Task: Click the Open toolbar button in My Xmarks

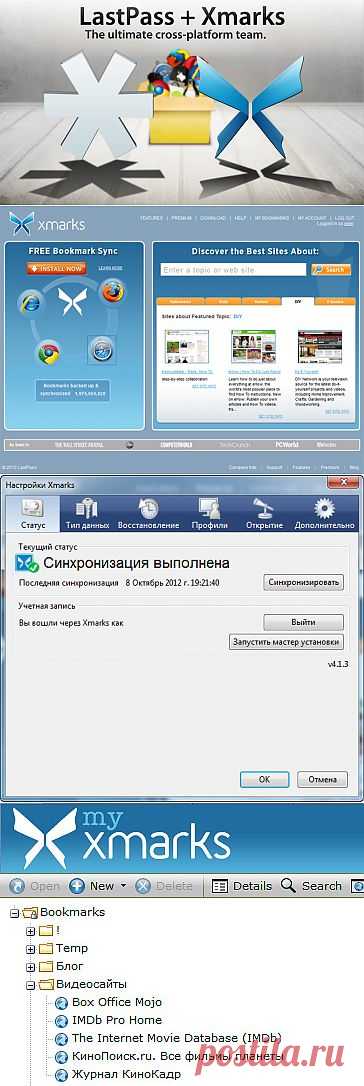Action: tap(35, 886)
